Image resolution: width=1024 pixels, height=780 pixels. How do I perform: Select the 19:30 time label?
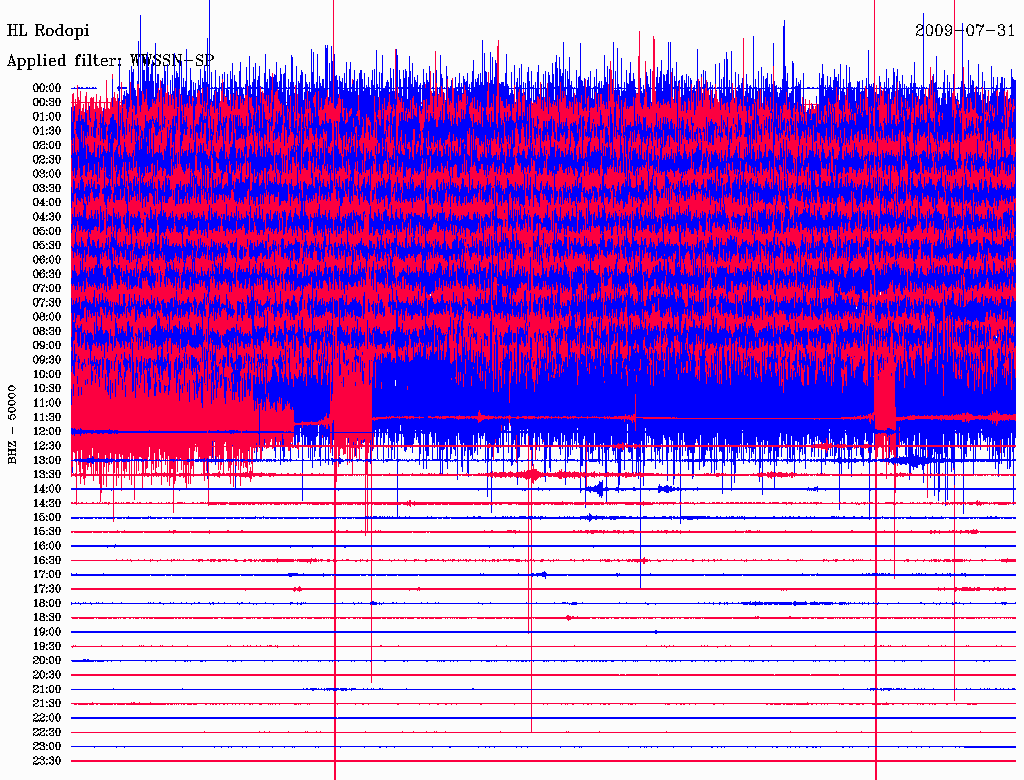coord(47,647)
